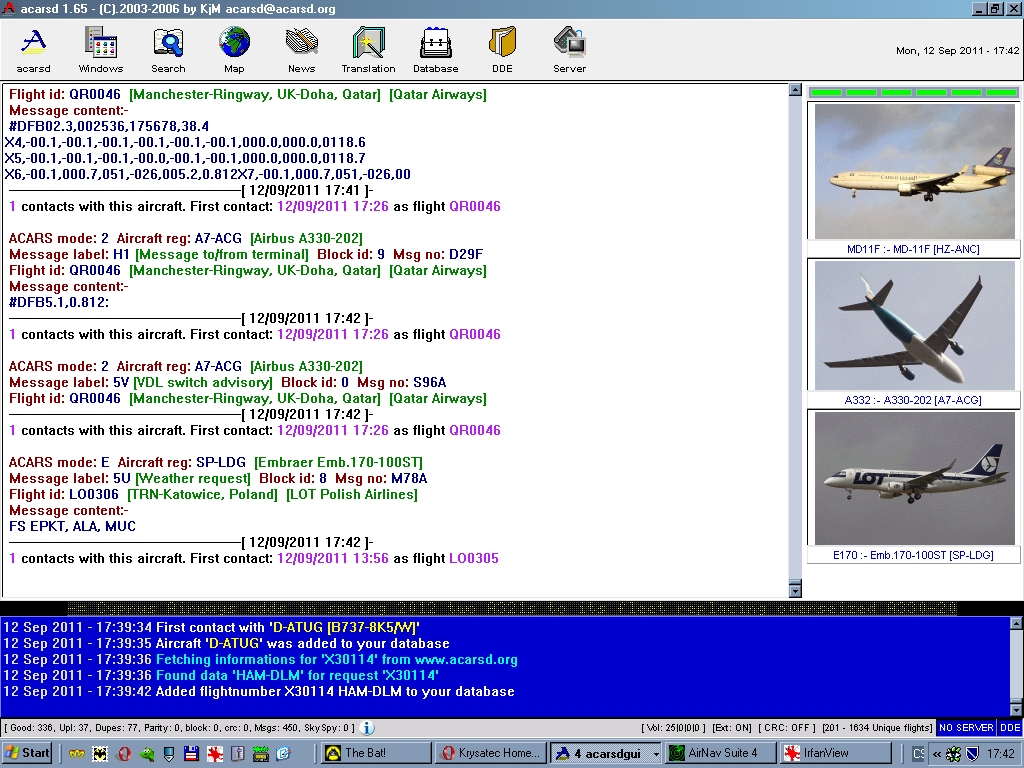Click the '[CRC: OFF]' status entry
The image size is (1024, 768).
786,728
